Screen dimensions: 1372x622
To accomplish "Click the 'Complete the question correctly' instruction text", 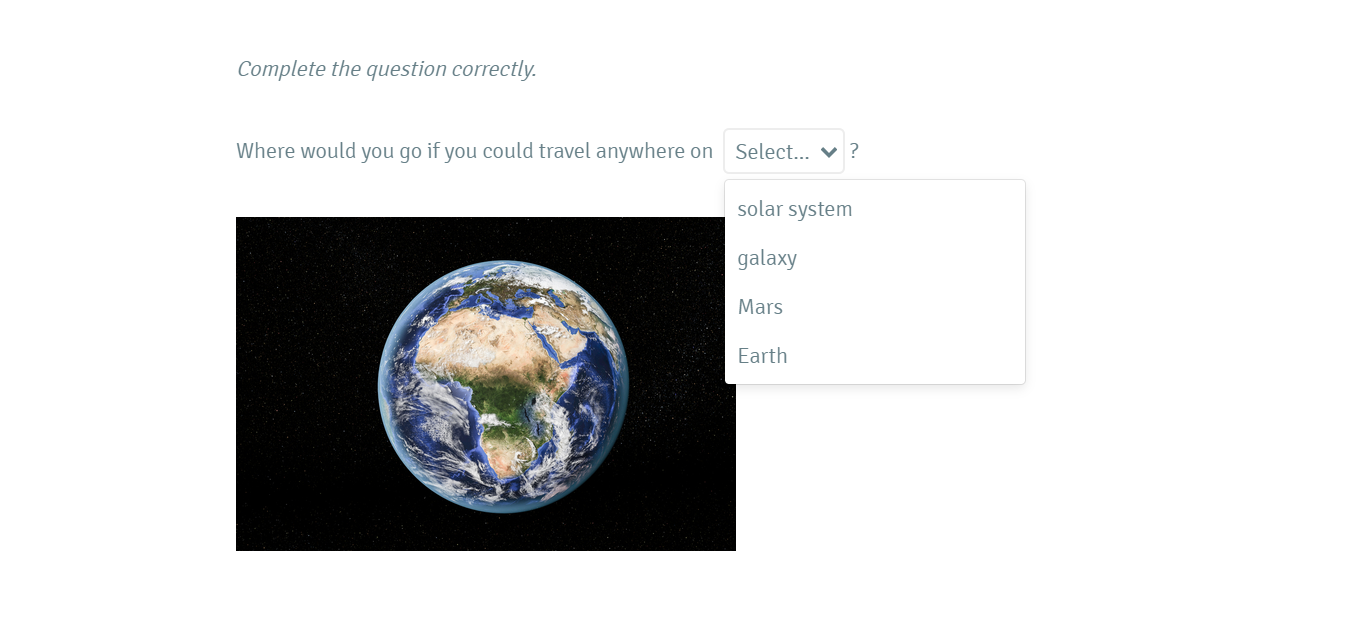I will pos(386,69).
